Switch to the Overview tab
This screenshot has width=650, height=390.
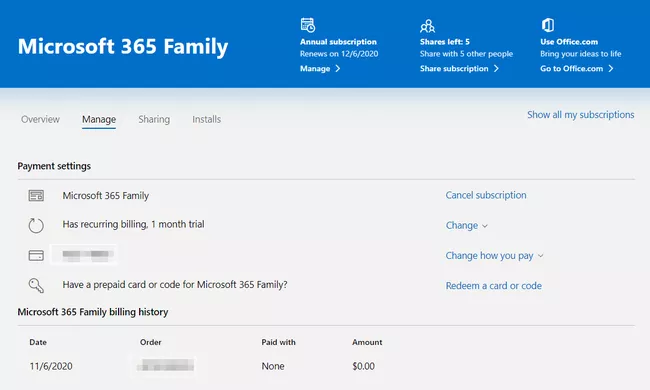click(40, 119)
